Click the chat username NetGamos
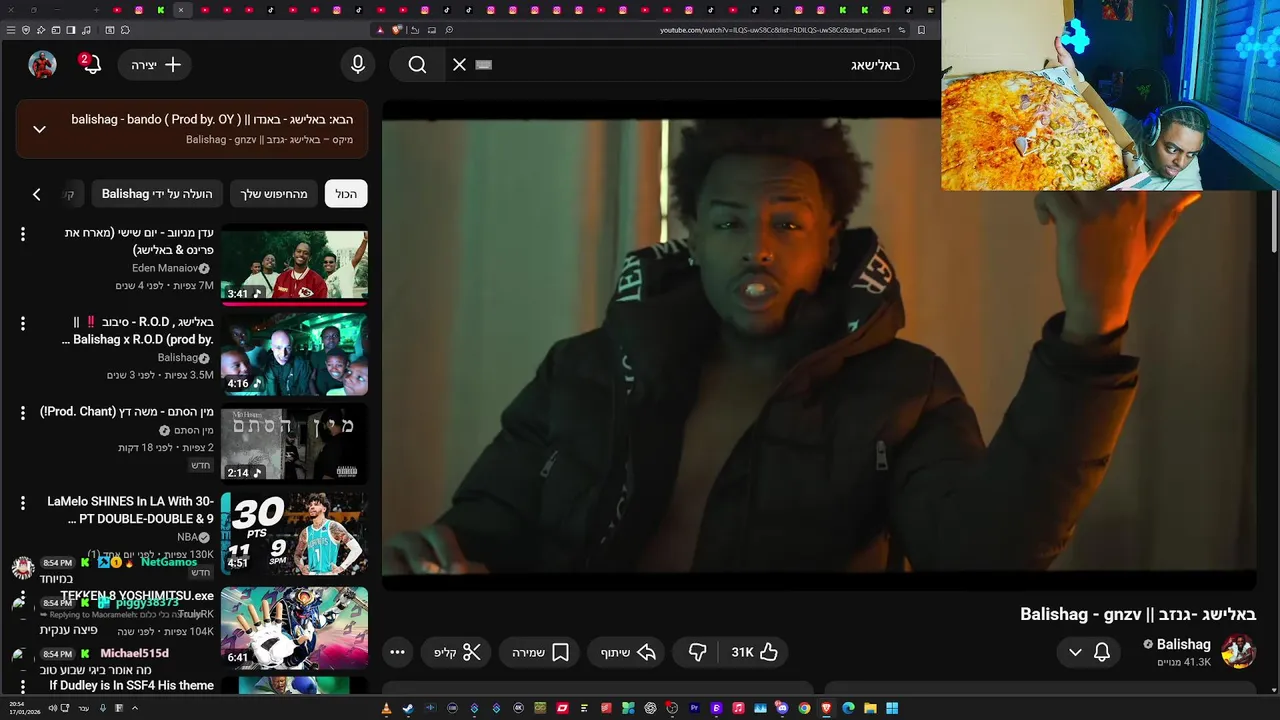This screenshot has height=720, width=1280. point(169,562)
